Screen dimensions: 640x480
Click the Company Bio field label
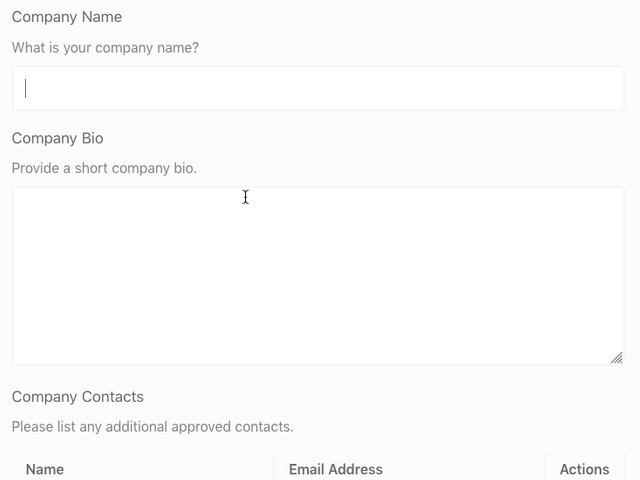(57, 138)
